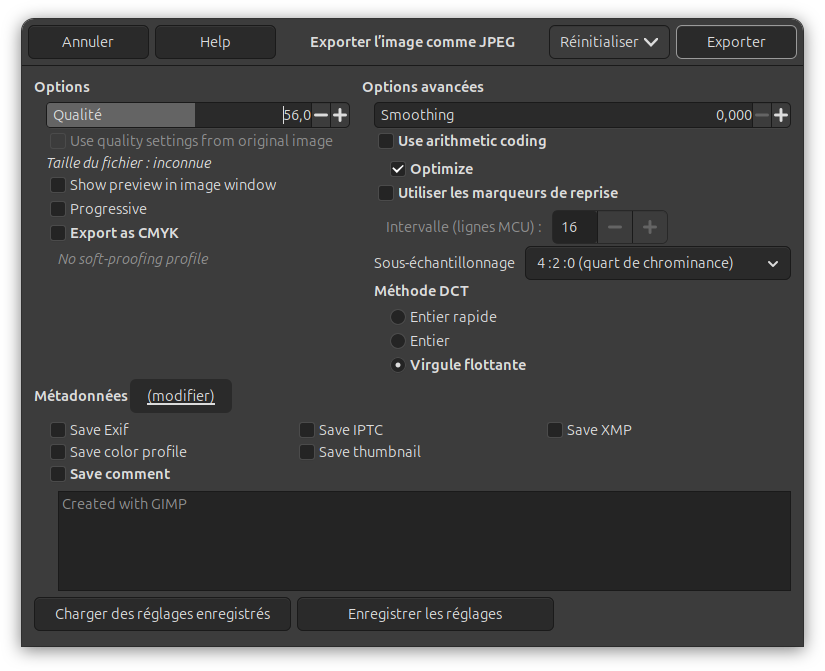825x671 pixels.
Task: Click the plus icon on Qualité
Action: pos(340,115)
